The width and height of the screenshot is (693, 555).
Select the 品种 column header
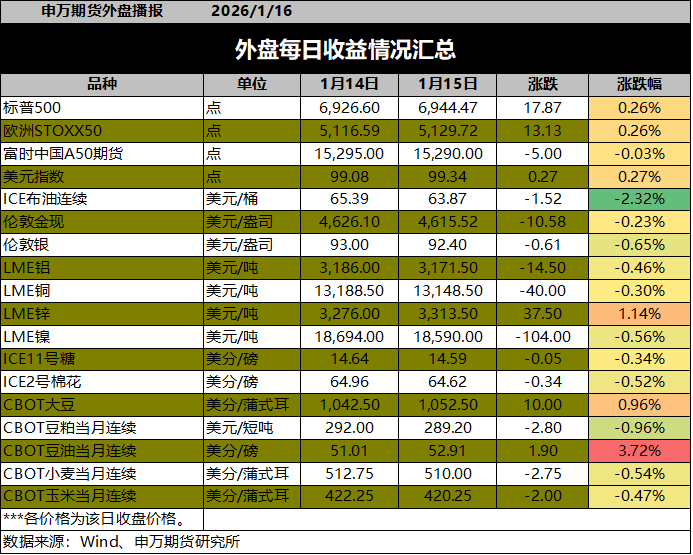point(102,84)
